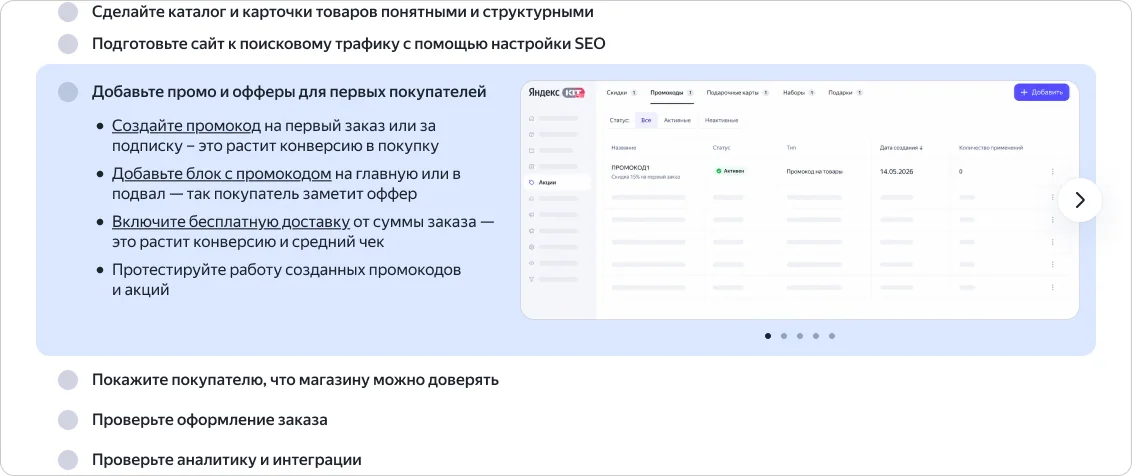Go to next slide with the arrow button
The height and width of the screenshot is (476, 1132).
(1080, 200)
